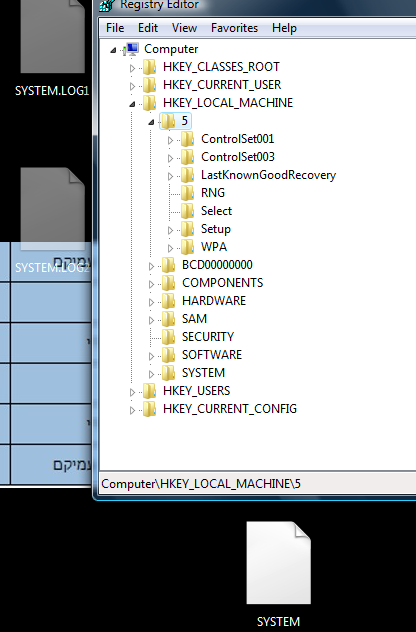Open the Edit menu
Image resolution: width=416 pixels, height=632 pixels.
pos(148,28)
